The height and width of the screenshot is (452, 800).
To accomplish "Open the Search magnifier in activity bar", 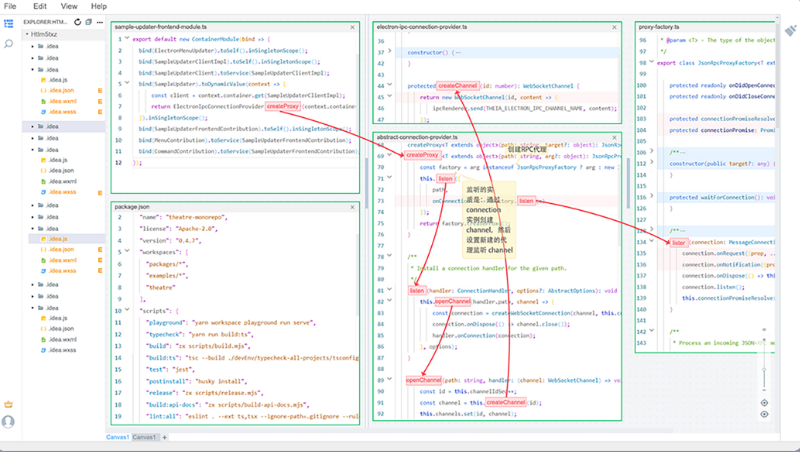I will point(9,45).
